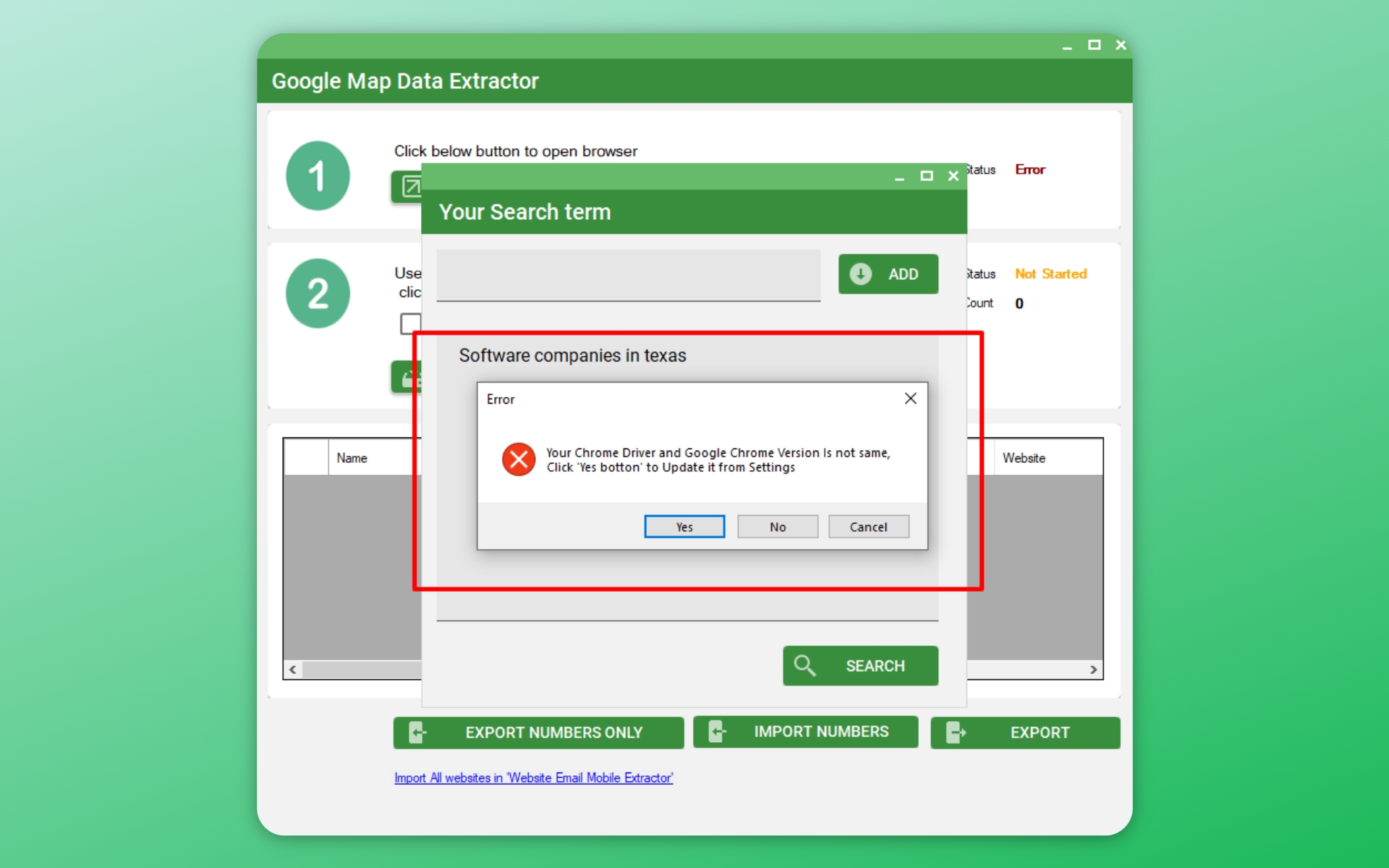
Task: Click Yes in the Error dialog
Action: [x=684, y=527]
